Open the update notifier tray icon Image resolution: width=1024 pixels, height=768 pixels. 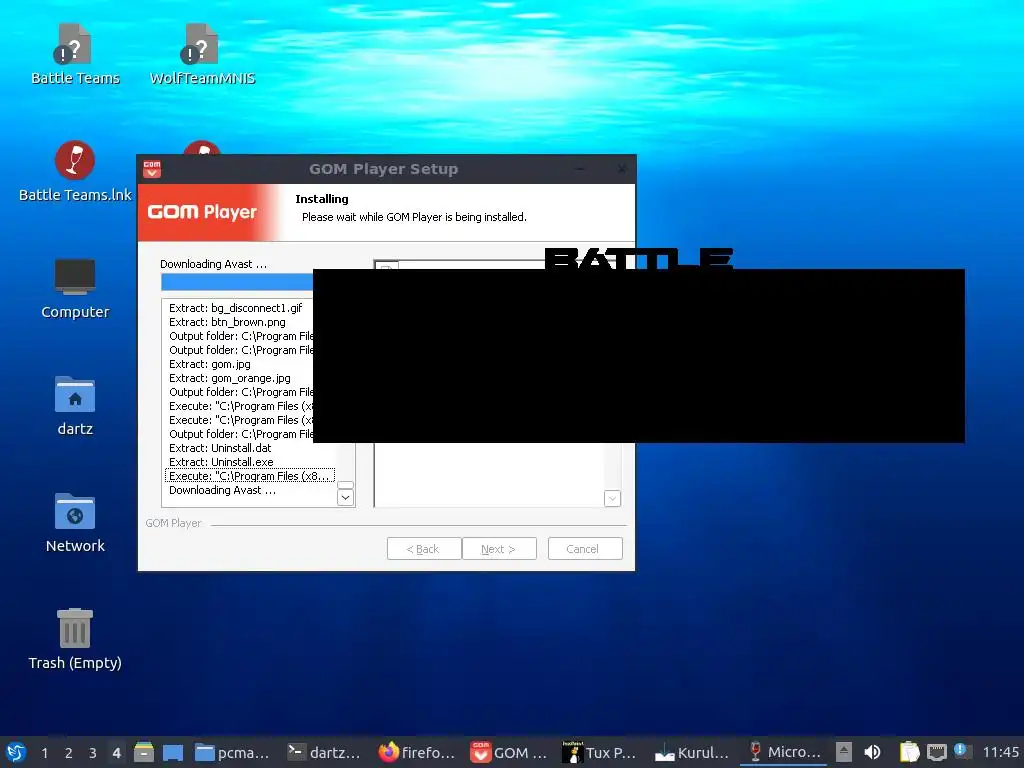[961, 751]
